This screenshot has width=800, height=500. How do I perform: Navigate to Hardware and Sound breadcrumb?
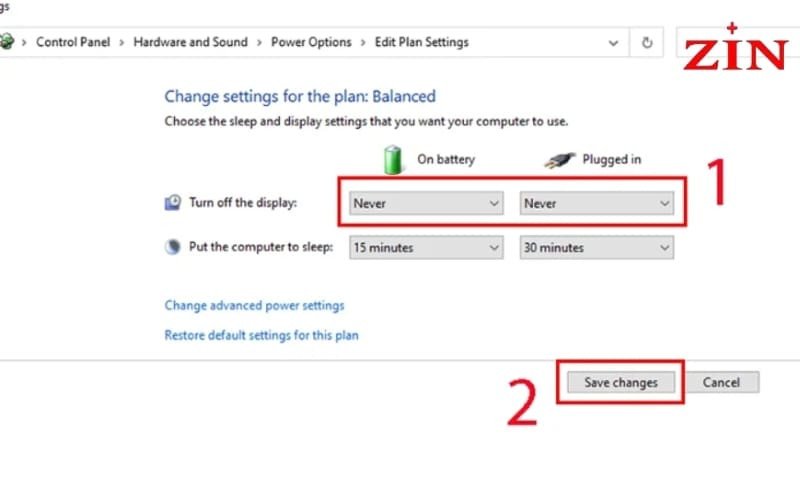click(x=190, y=42)
